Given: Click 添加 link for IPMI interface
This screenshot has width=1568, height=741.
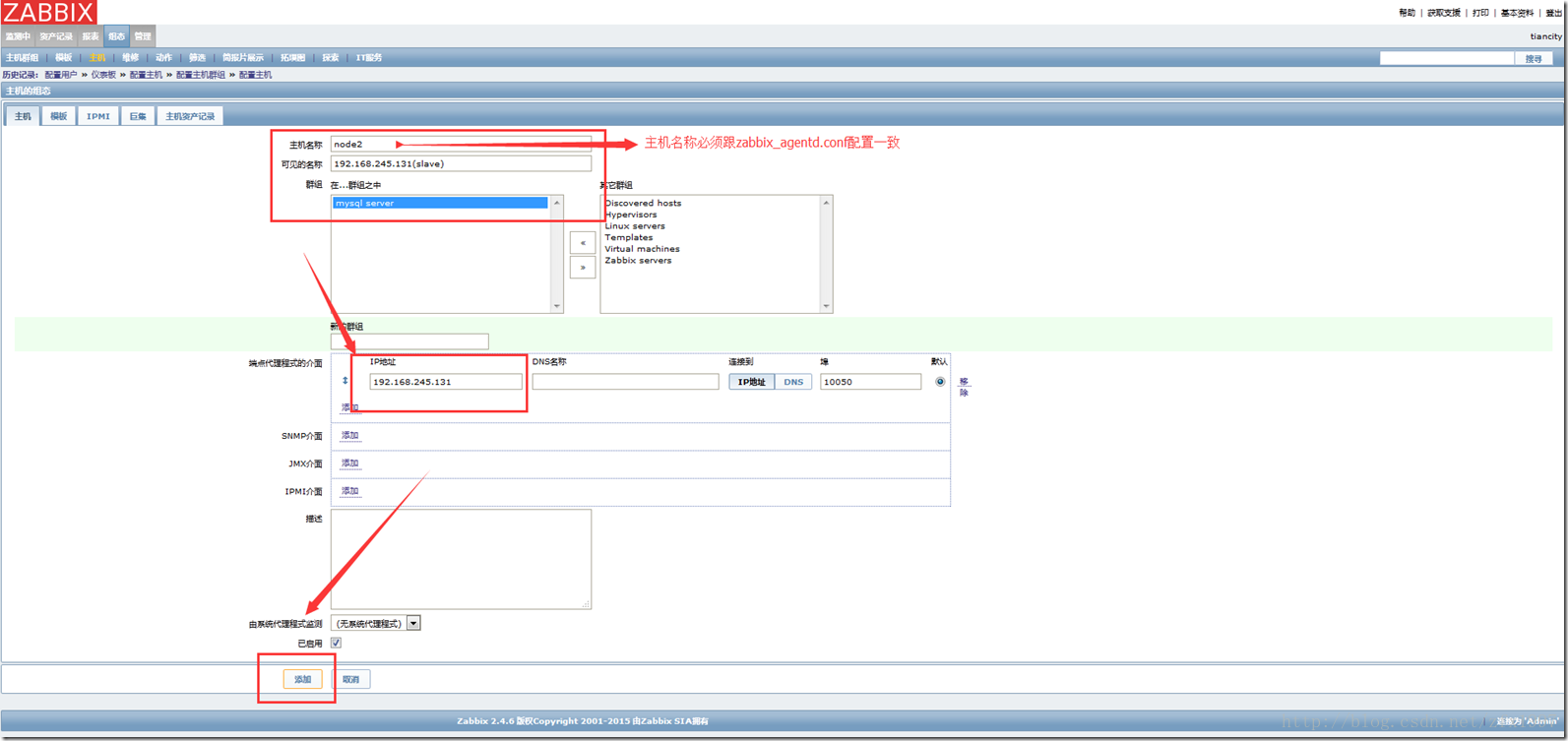Looking at the screenshot, I should [349, 490].
